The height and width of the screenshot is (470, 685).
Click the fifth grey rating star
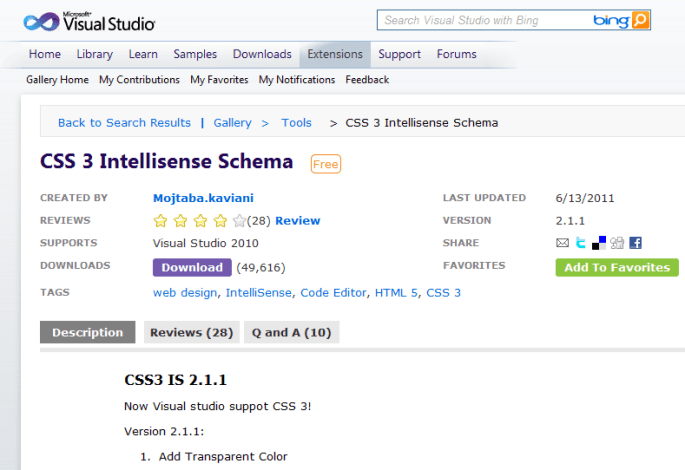[239, 221]
